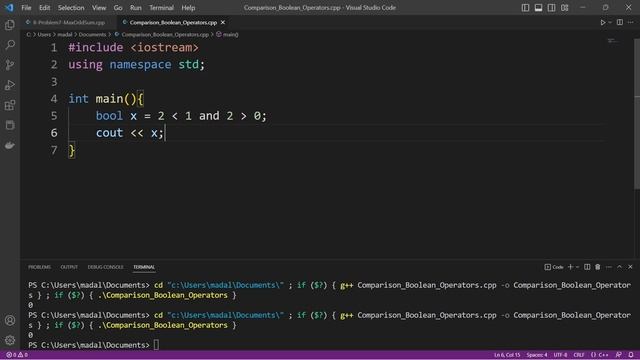Open the Run menu
Screen dimensions: 640x360
(x=136, y=8)
